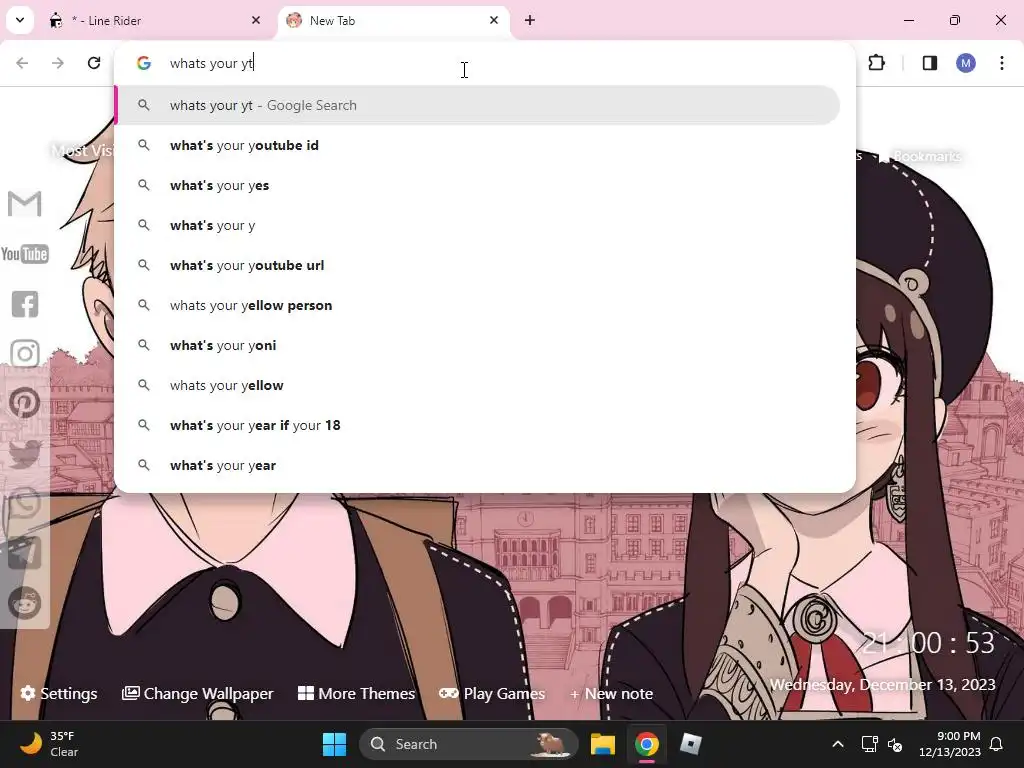The image size is (1024, 768).
Task: Open More Themes
Action: tap(356, 694)
